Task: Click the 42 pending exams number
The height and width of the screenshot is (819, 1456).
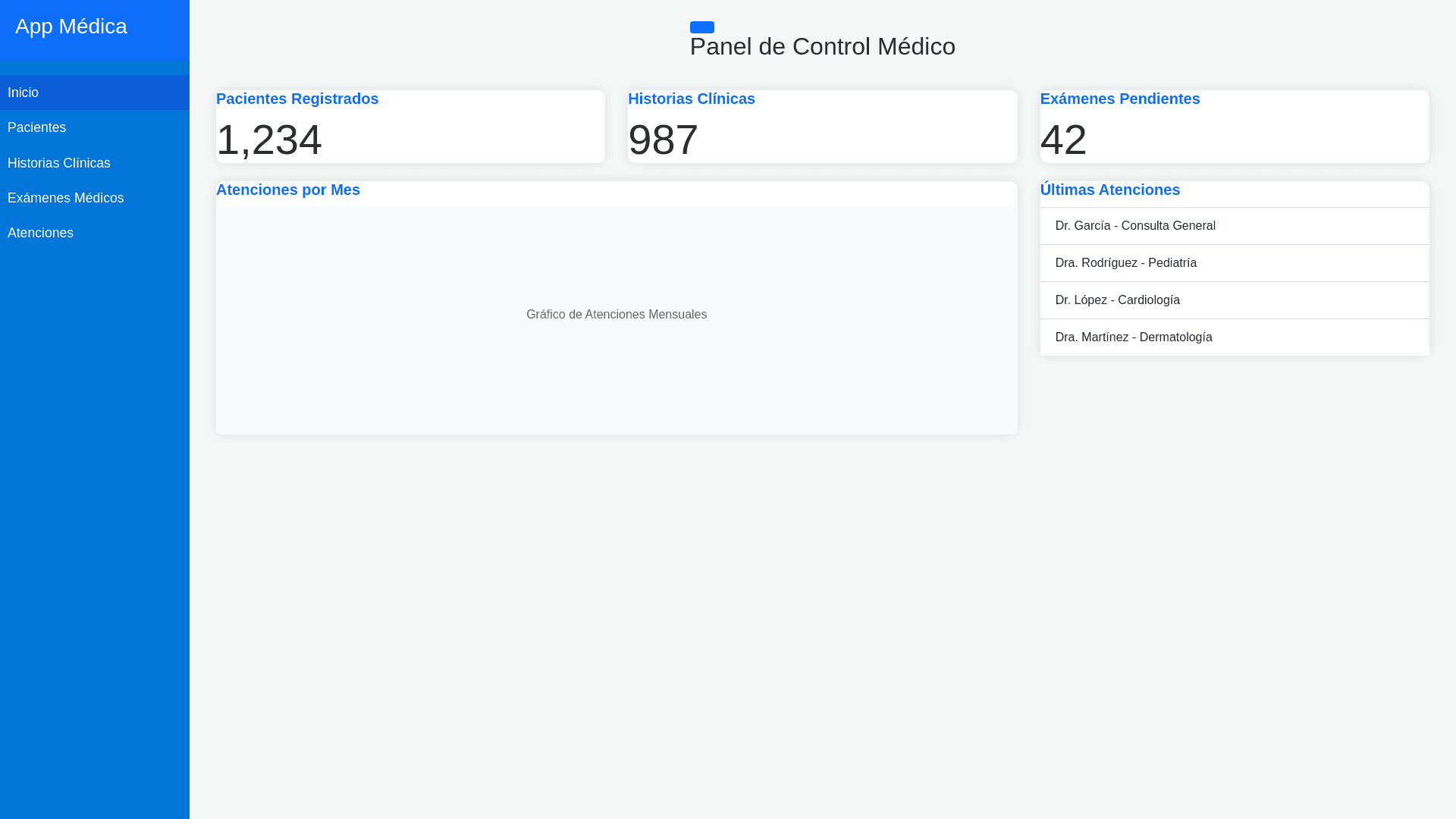Action: [x=1063, y=140]
